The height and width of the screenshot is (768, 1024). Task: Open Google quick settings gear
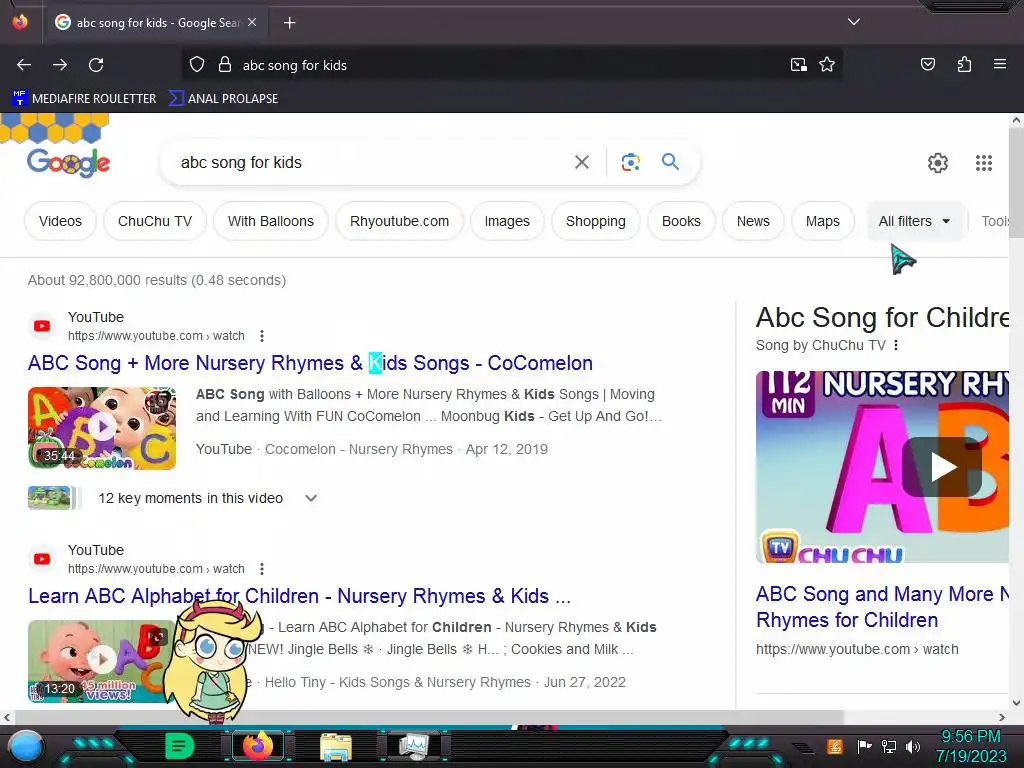938,163
